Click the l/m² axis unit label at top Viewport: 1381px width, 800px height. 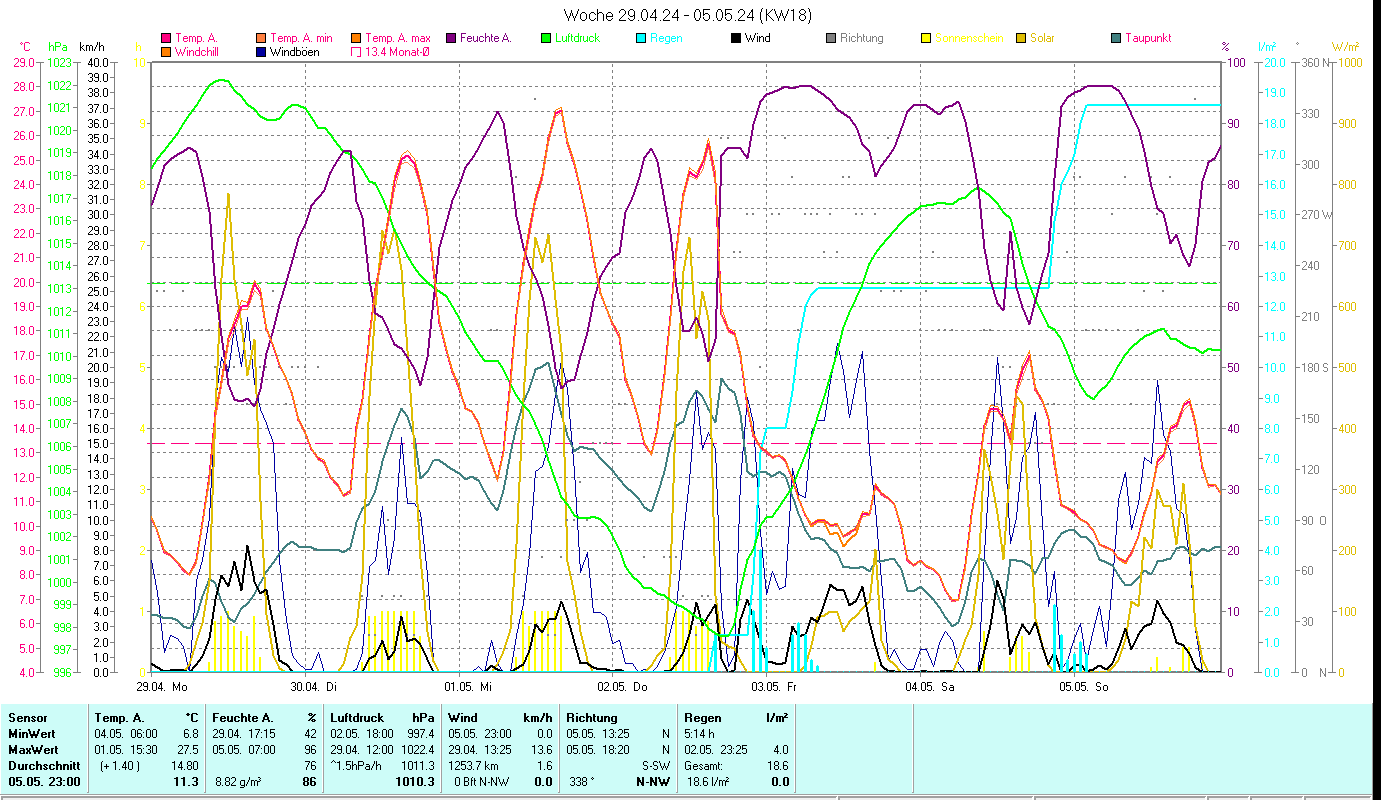pos(1267,46)
